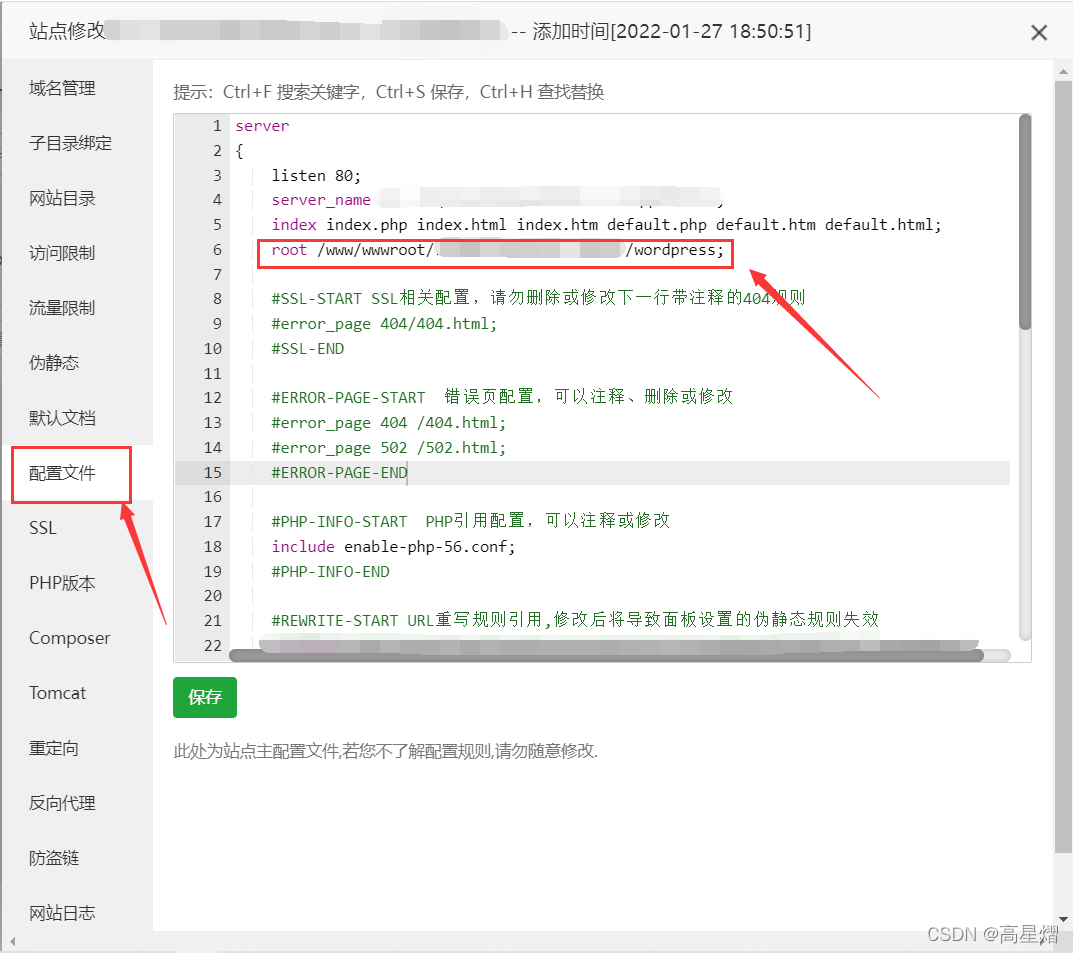Select the 流量限制 tab
The height and width of the screenshot is (953, 1073).
coord(62,309)
